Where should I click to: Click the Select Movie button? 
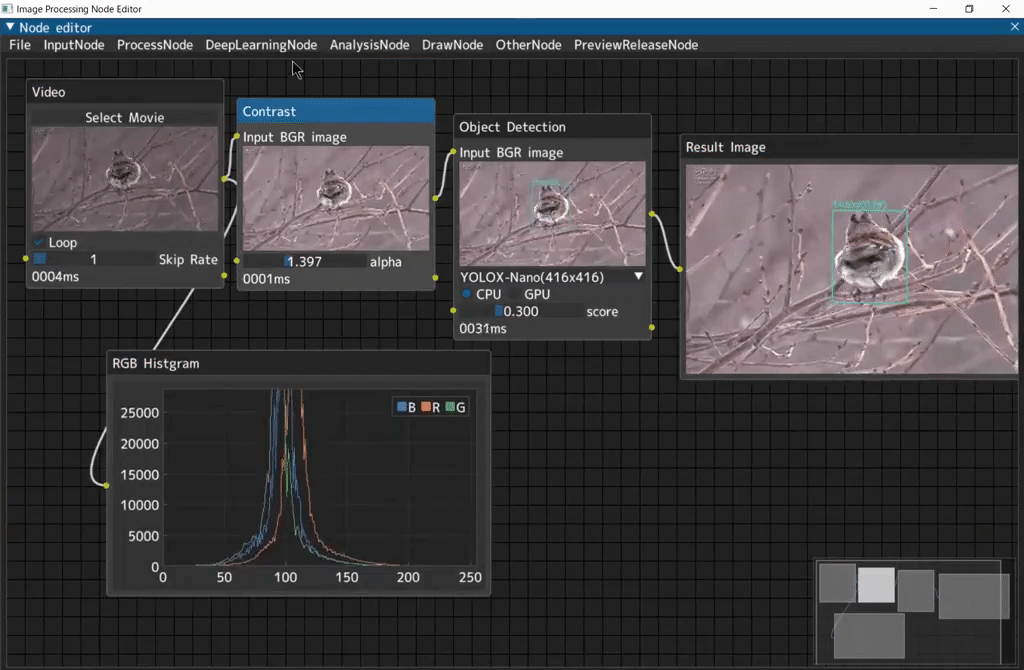tap(124, 117)
